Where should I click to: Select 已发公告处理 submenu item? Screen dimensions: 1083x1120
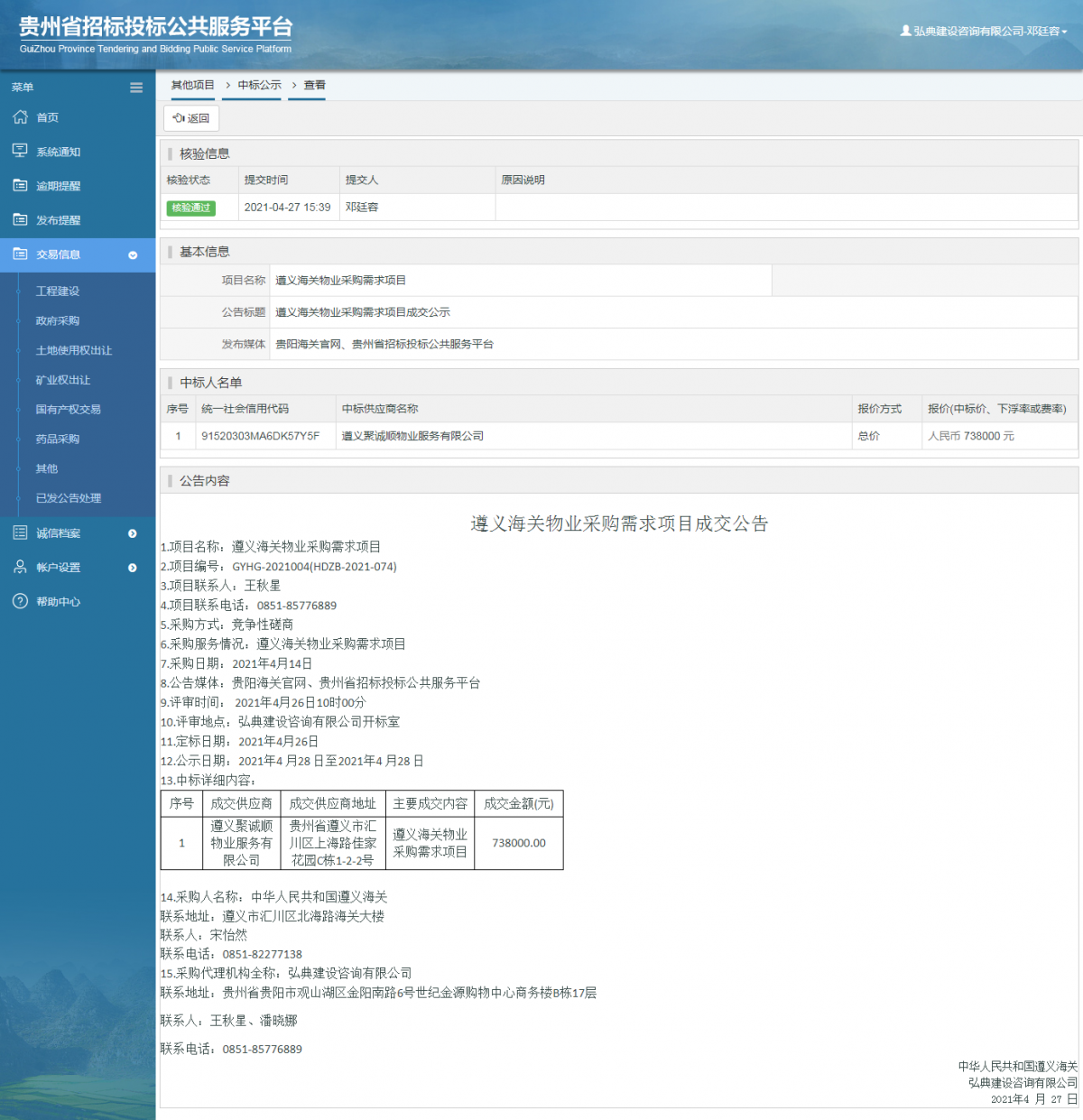[69, 498]
